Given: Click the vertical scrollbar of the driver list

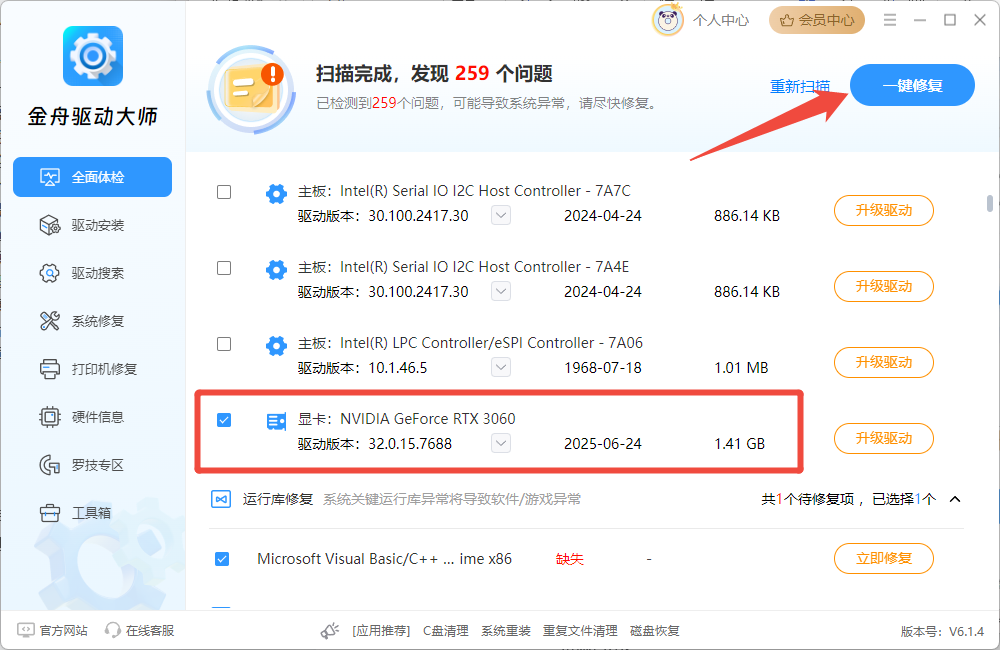Looking at the screenshot, I should [989, 203].
